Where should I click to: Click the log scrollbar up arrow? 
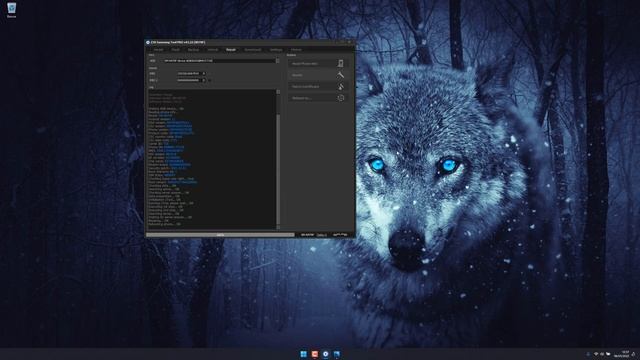coord(278,92)
